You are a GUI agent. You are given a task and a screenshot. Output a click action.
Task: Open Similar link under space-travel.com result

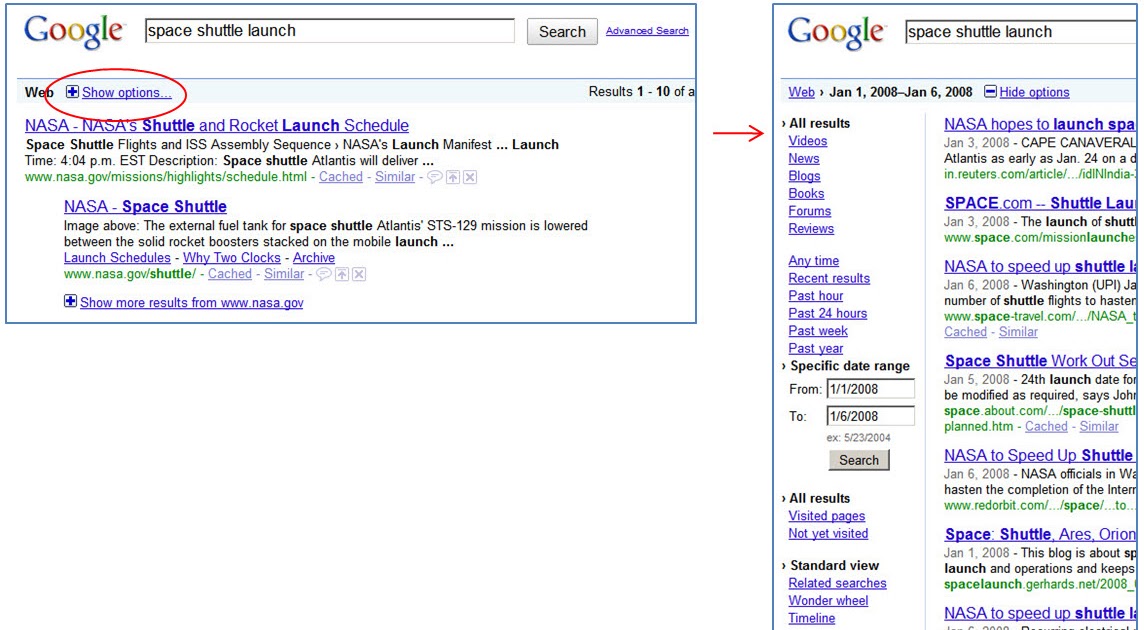tap(1018, 331)
